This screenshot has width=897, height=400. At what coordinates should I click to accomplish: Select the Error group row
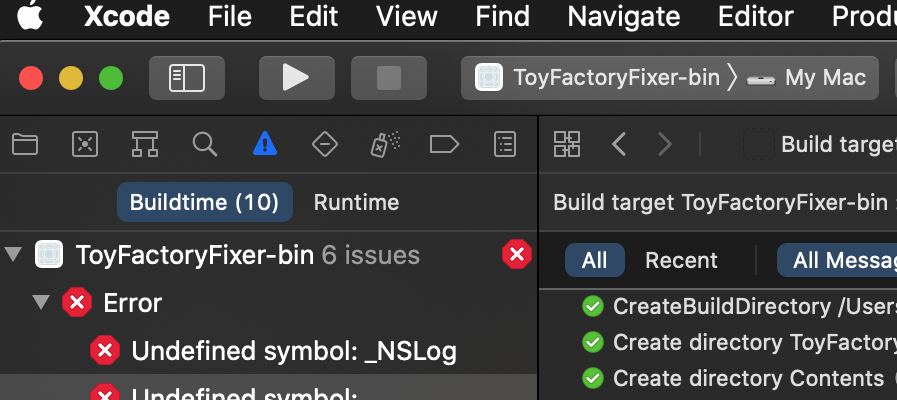[x=268, y=302]
